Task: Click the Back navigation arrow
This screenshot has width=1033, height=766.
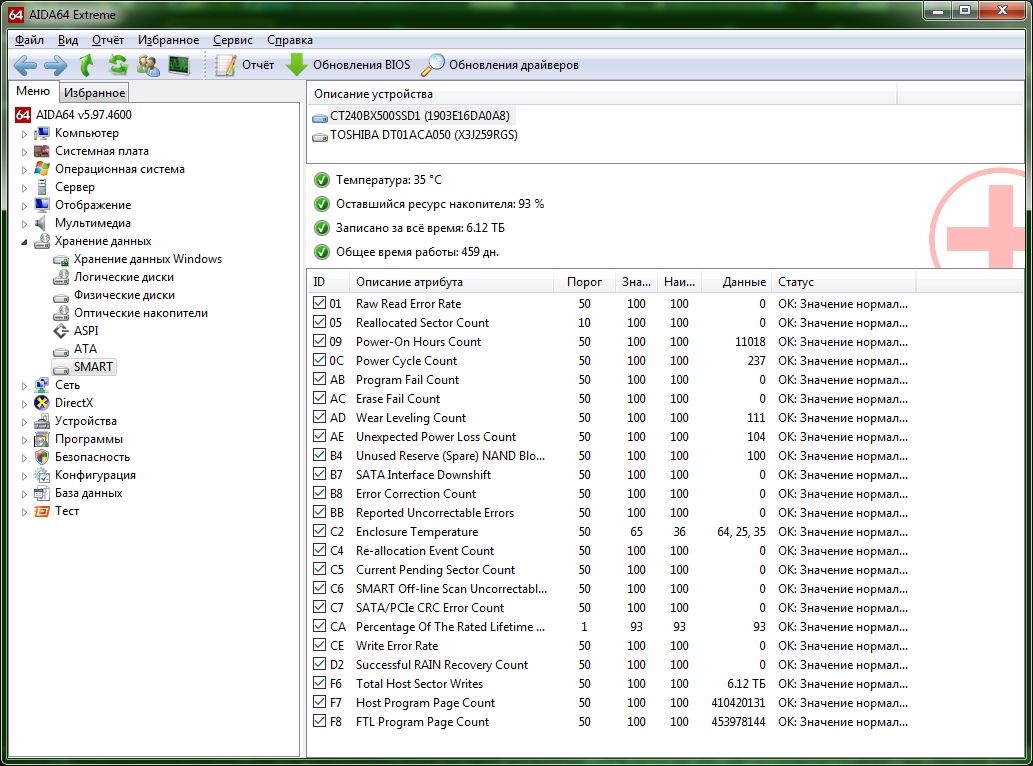Action: (x=25, y=66)
